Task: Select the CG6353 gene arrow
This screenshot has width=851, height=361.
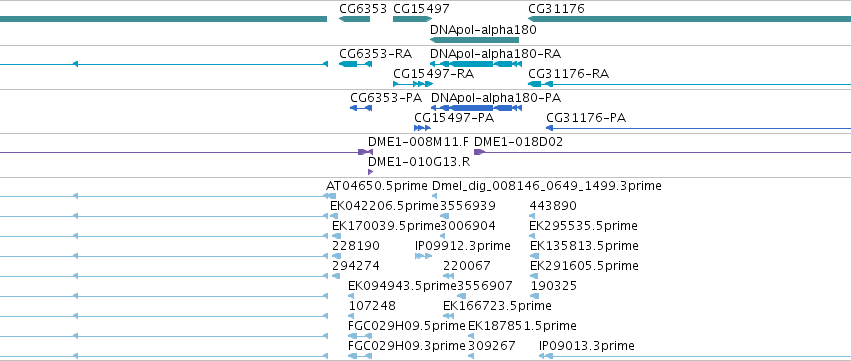Action: tap(354, 19)
